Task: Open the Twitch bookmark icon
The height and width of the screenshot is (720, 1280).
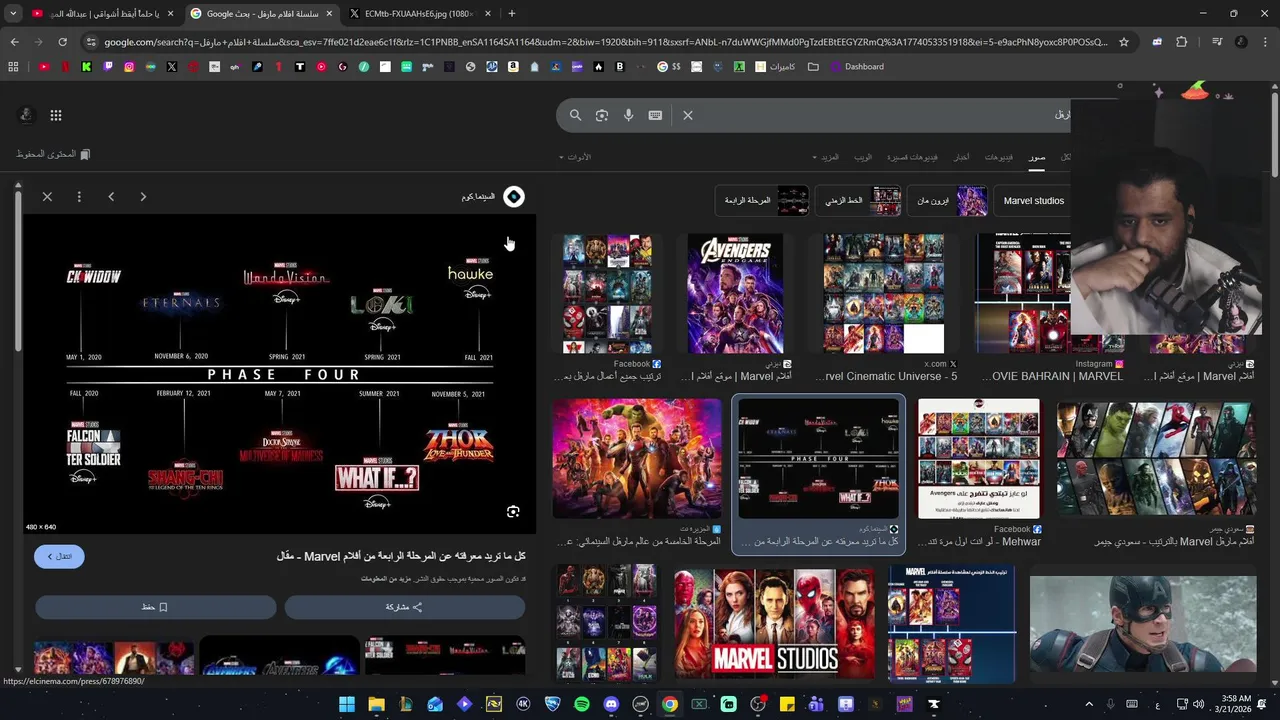Action: click(x=108, y=67)
